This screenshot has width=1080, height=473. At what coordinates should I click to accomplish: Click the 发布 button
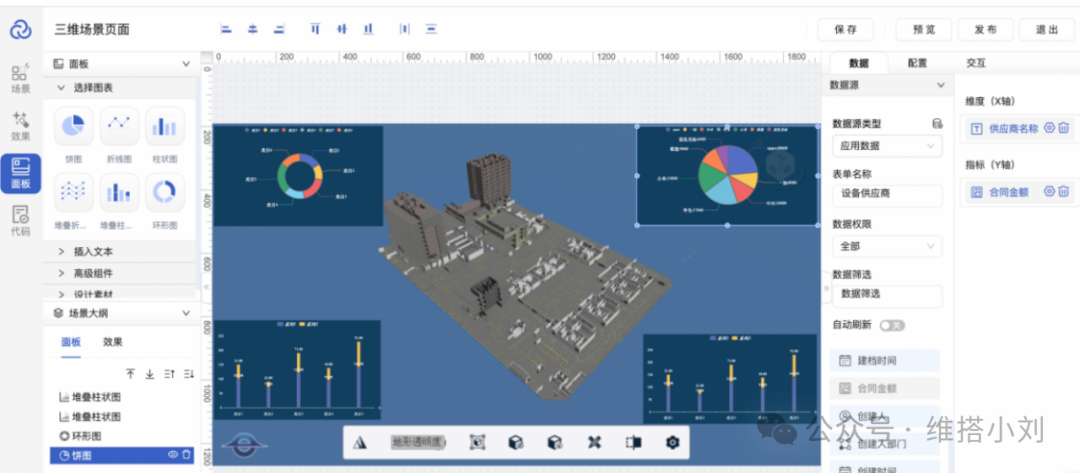(x=985, y=30)
